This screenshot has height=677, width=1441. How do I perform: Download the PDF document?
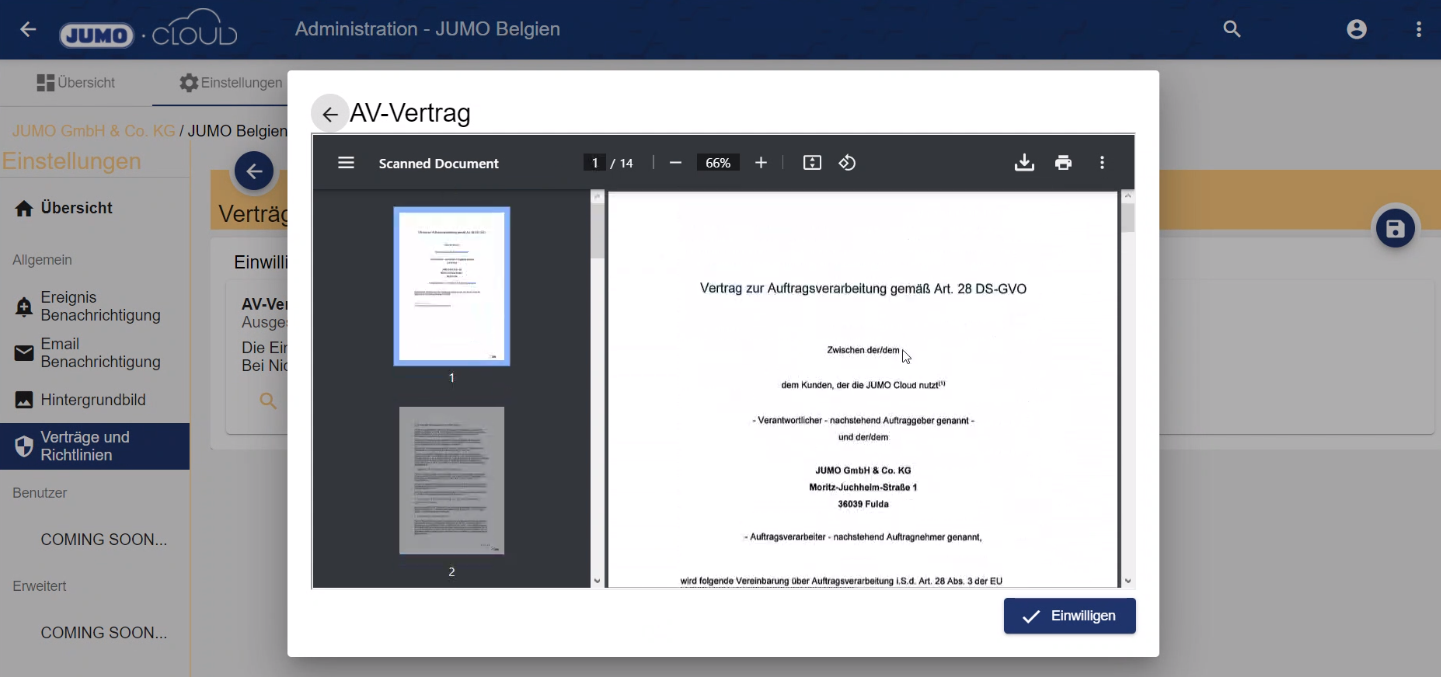point(1024,163)
